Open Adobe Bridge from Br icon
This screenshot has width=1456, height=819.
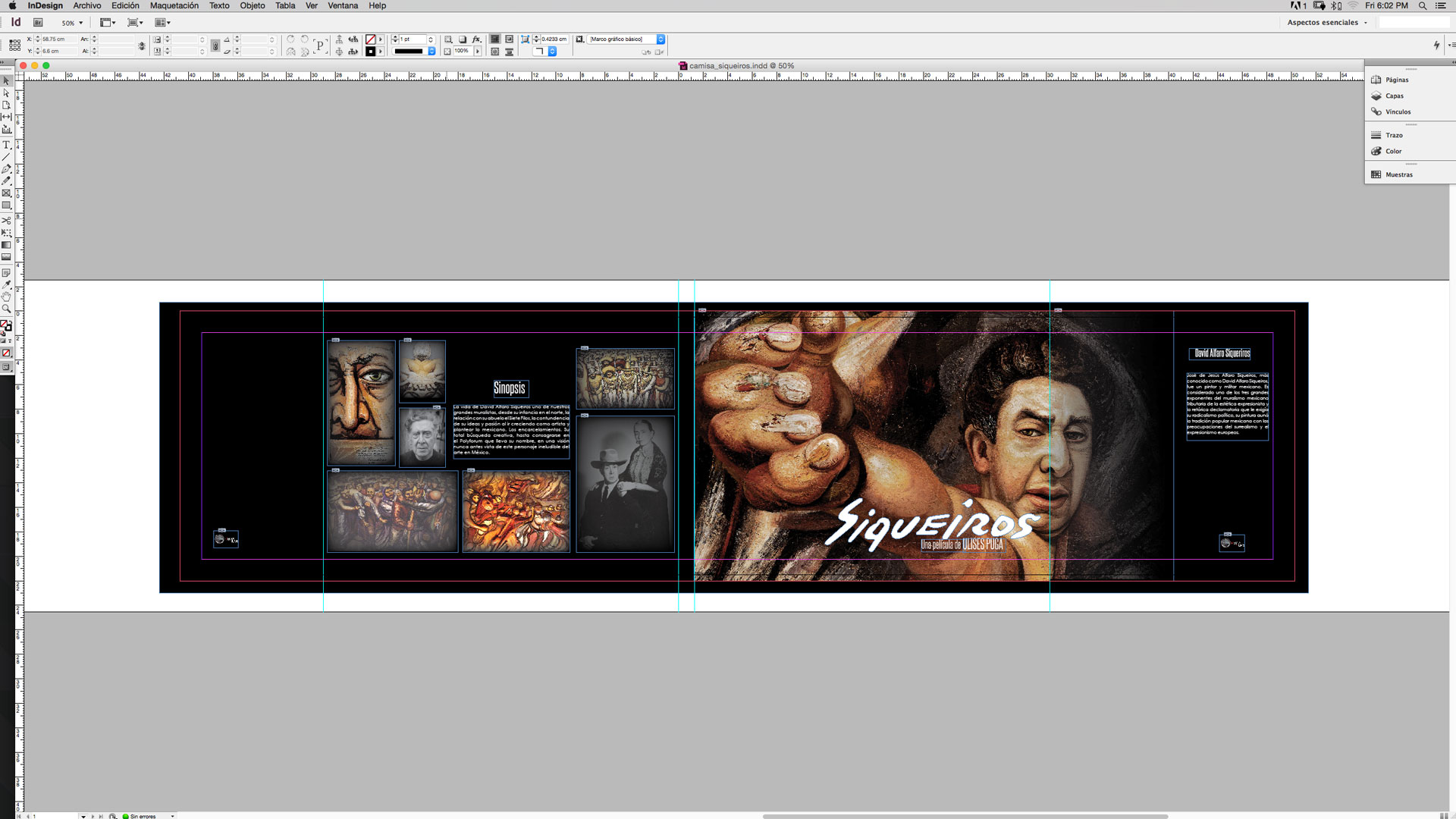pyautogui.click(x=38, y=23)
